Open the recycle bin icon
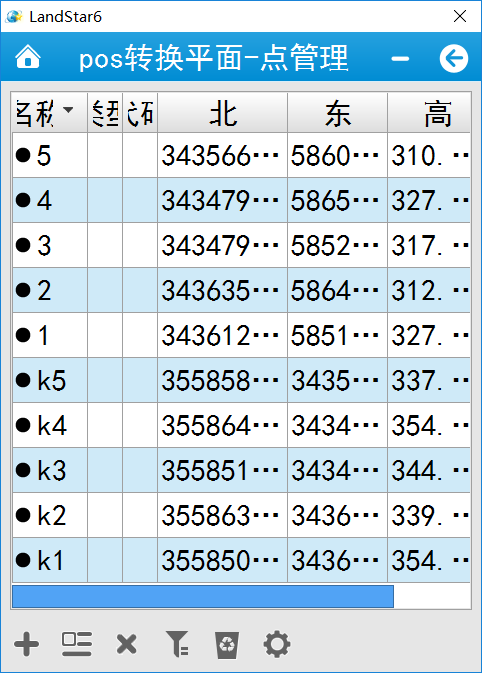Viewport: 482px width, 673px height. click(227, 645)
